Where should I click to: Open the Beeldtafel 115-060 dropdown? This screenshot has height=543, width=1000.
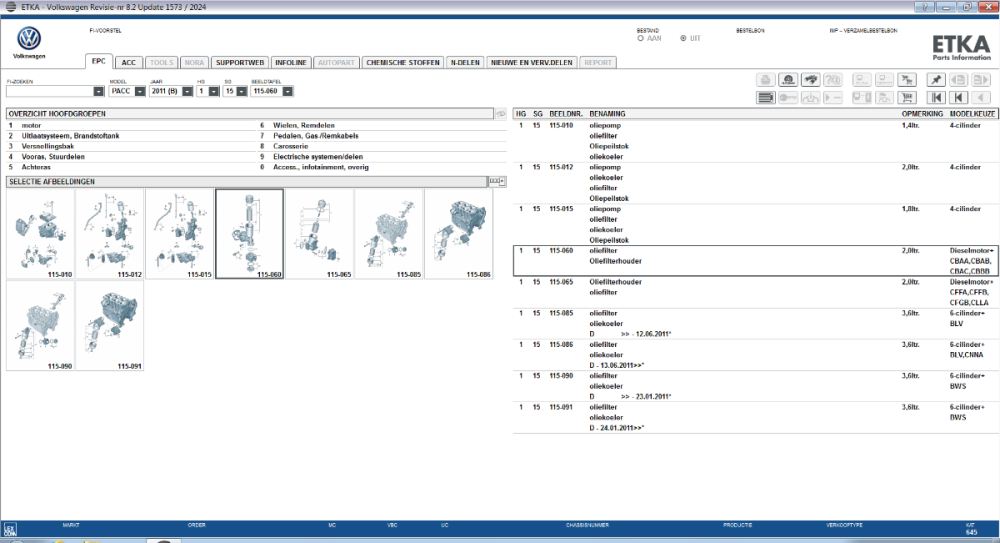288,92
